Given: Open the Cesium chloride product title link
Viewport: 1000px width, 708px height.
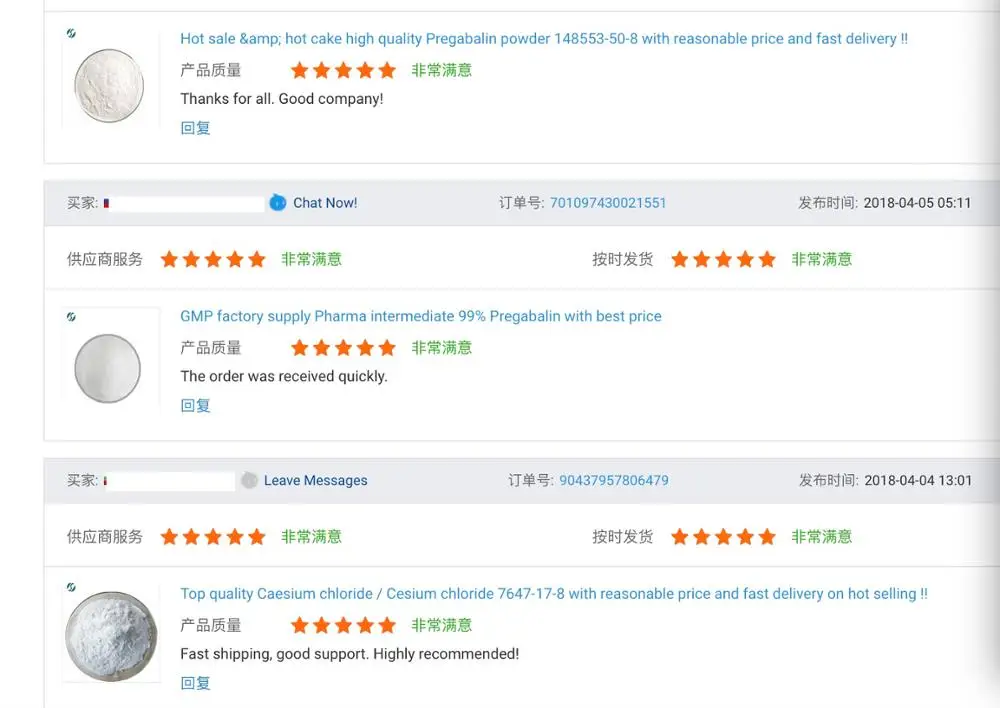Looking at the screenshot, I should [x=552, y=593].
